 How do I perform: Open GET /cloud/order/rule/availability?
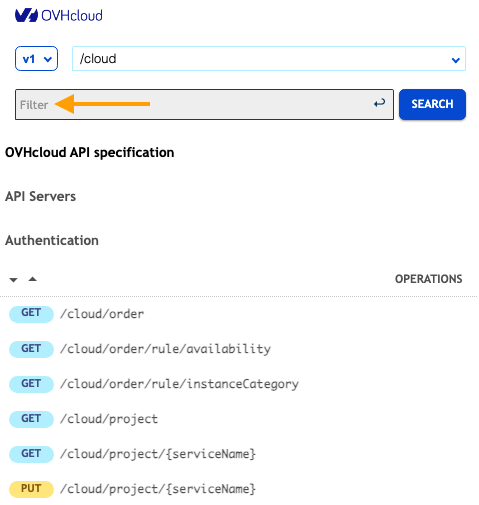point(165,349)
